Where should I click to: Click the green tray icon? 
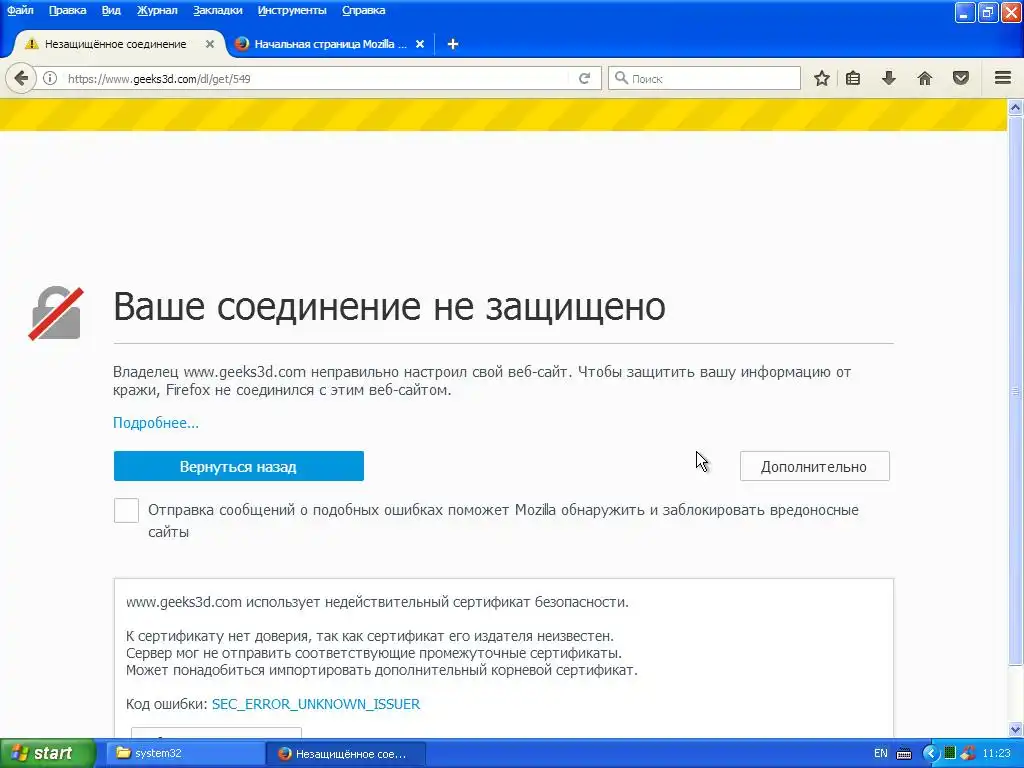pyautogui.click(x=950, y=754)
